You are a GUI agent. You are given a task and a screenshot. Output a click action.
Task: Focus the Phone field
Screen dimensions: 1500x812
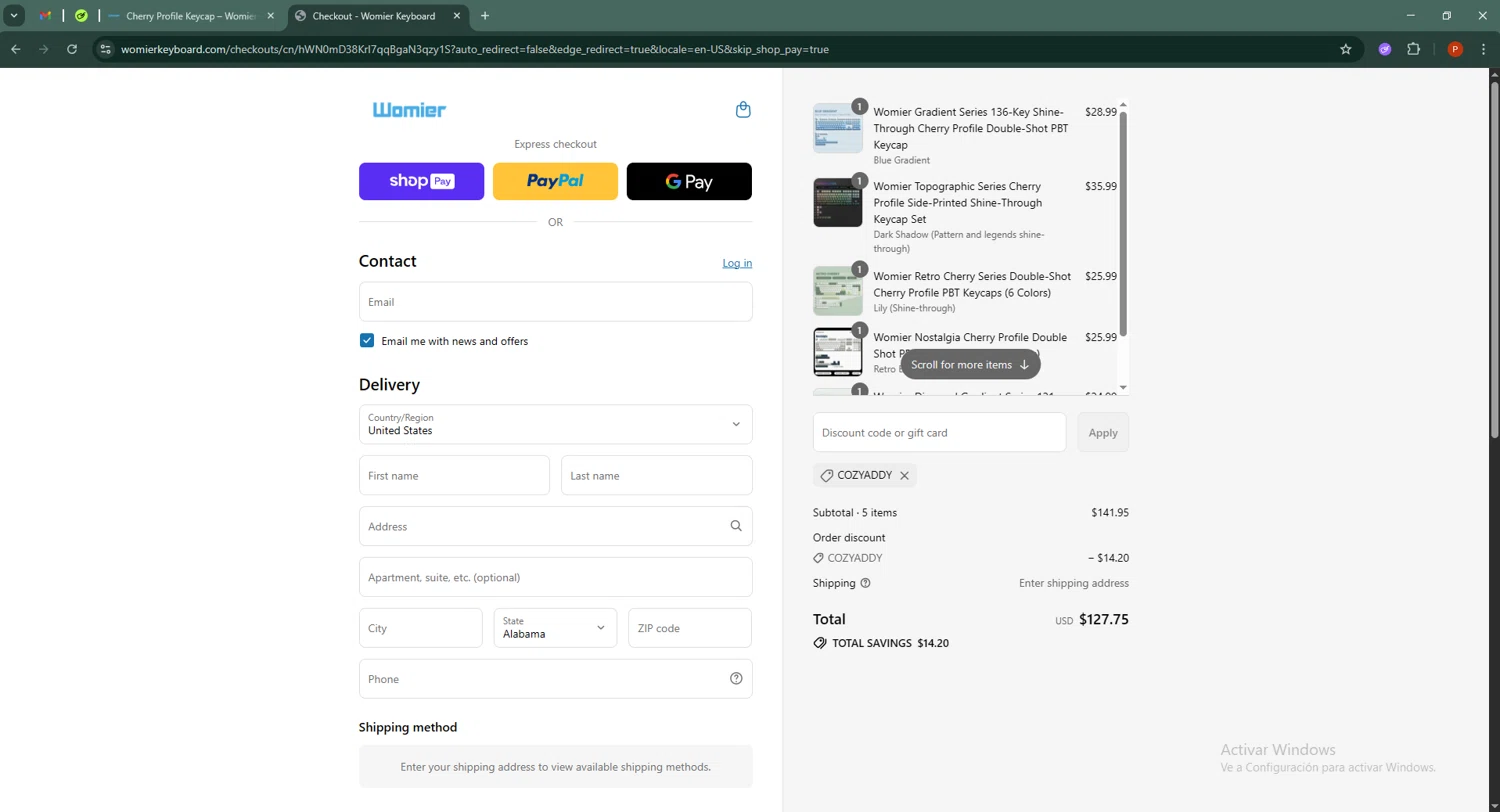click(555, 678)
